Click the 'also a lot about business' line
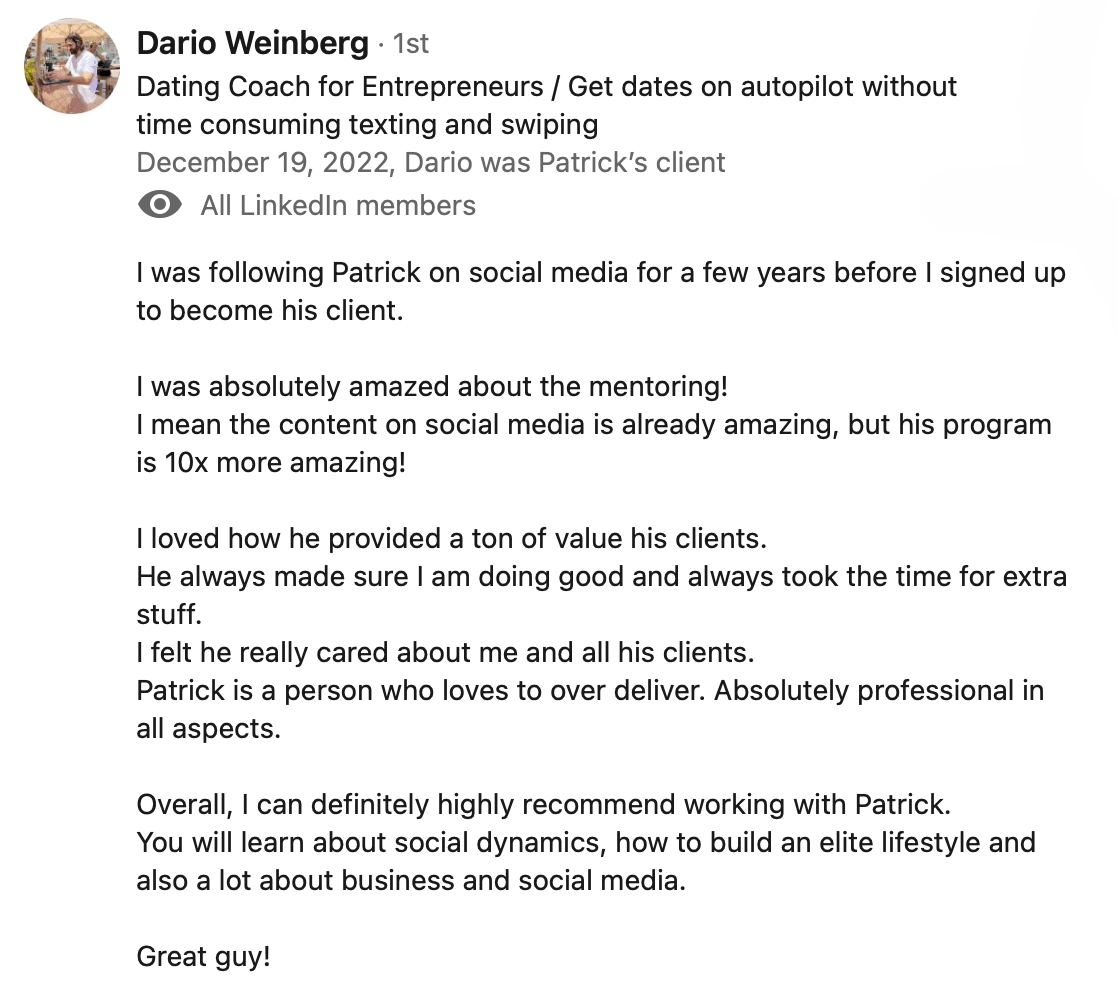This screenshot has width=1118, height=988. coord(411,880)
